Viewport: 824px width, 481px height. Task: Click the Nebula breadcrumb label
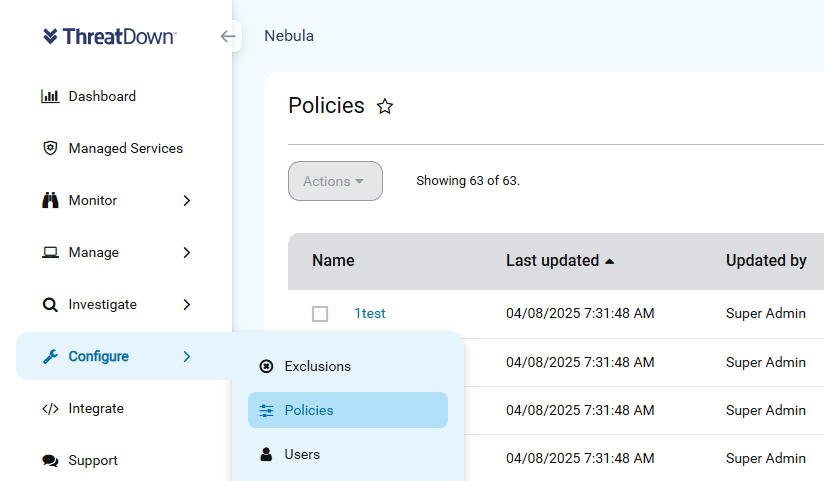coord(289,36)
